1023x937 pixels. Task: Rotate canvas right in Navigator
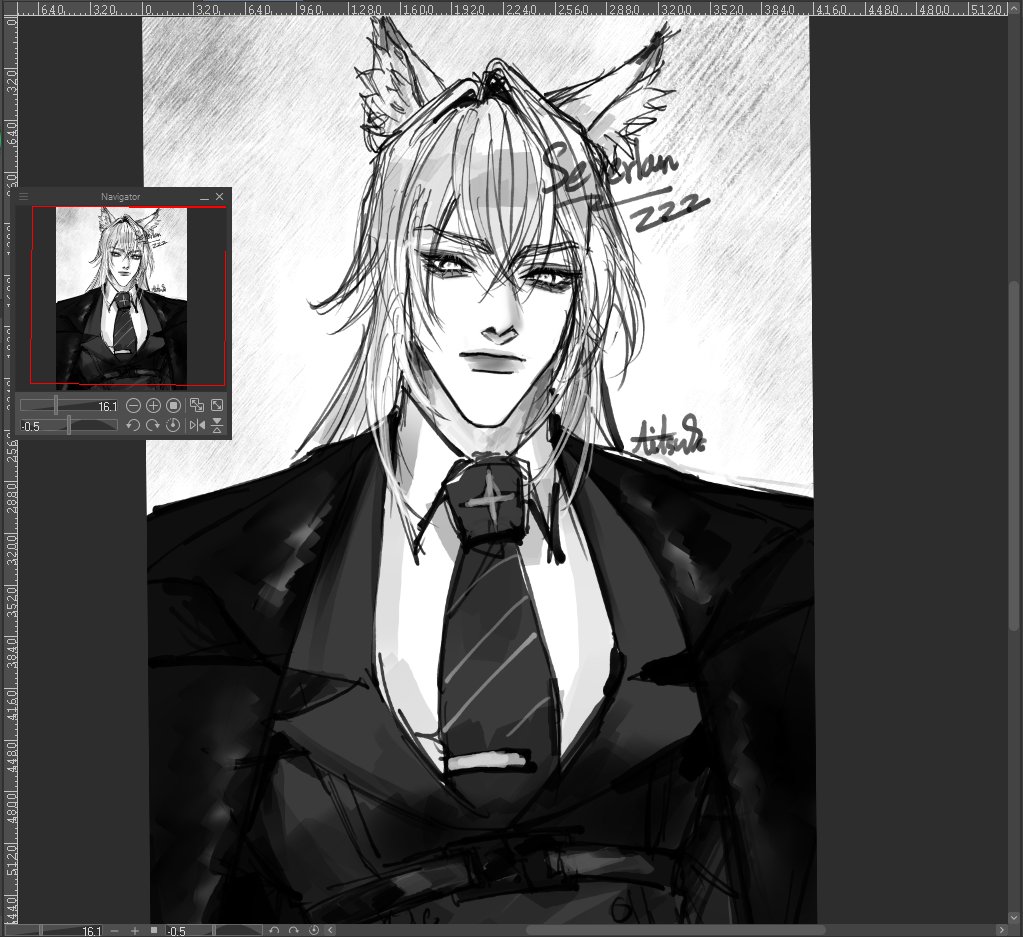(153, 425)
